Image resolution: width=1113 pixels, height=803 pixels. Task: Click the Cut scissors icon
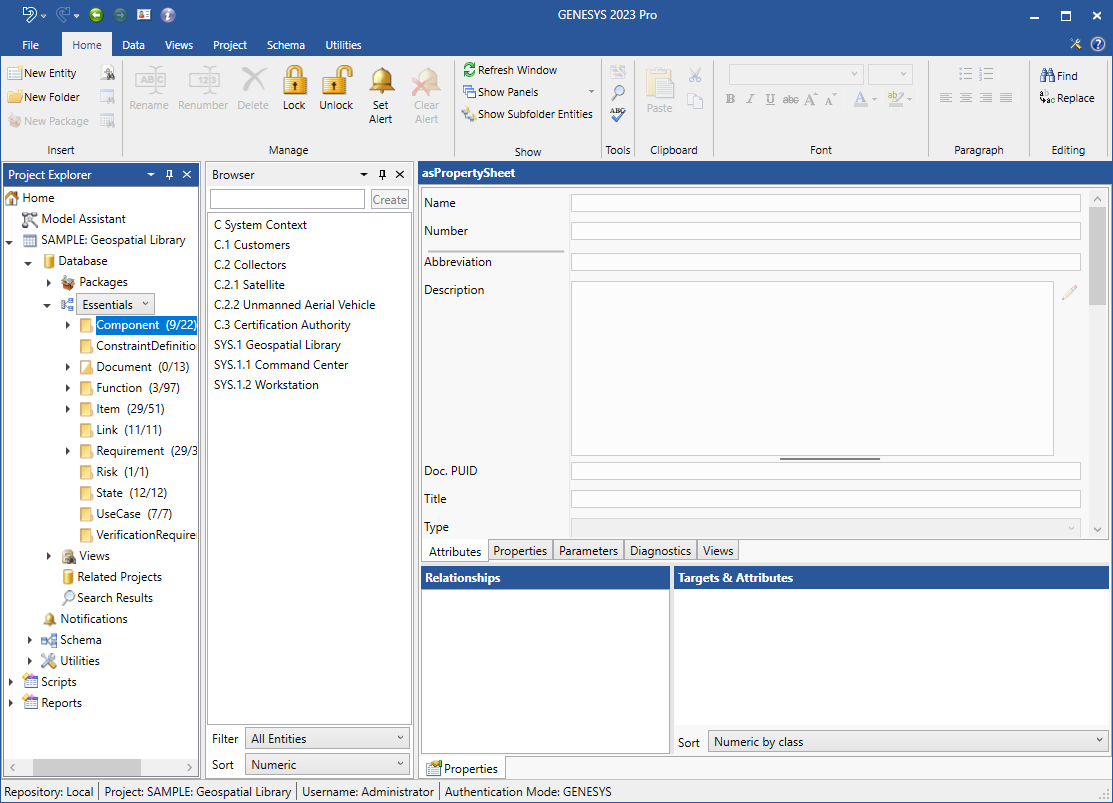tap(695, 75)
